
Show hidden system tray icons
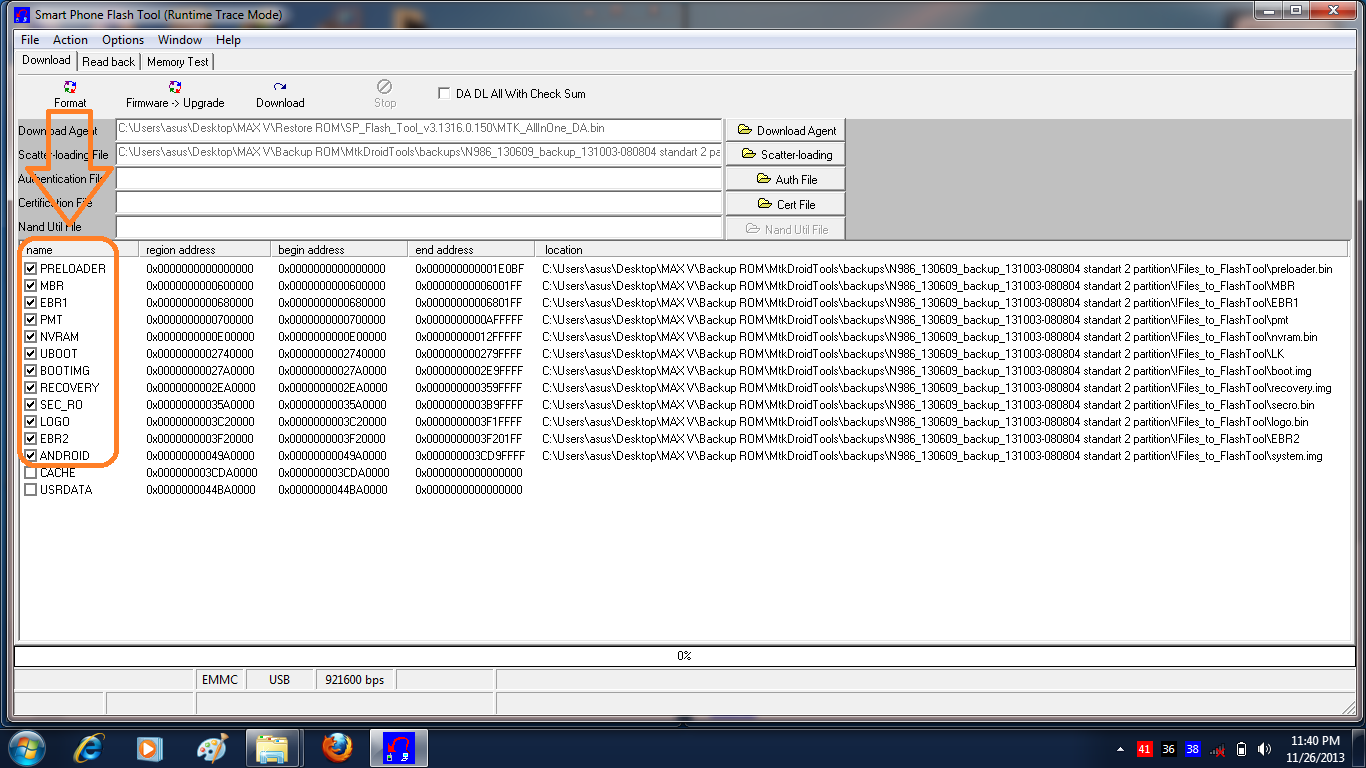point(1120,749)
